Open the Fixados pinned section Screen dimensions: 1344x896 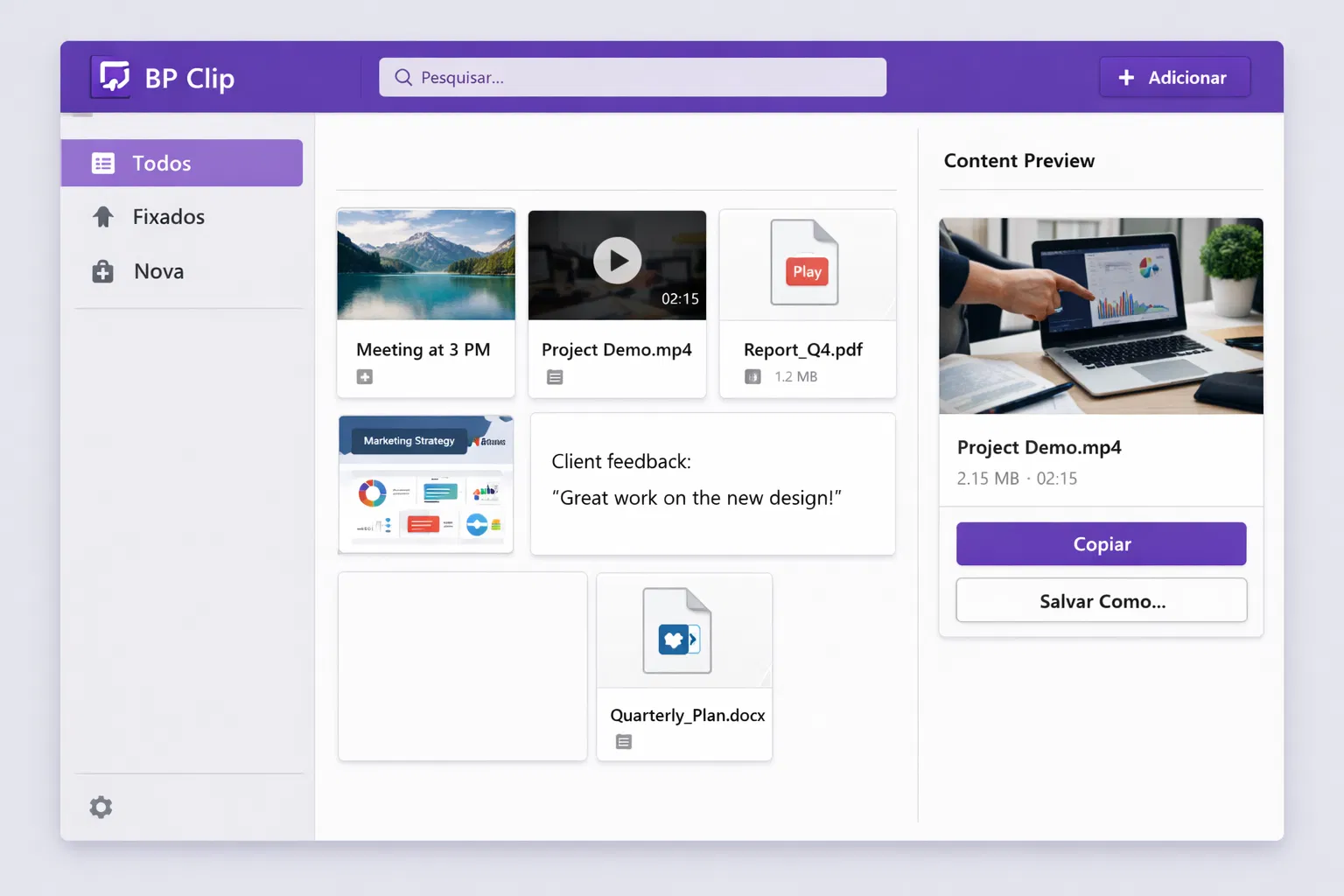168,217
